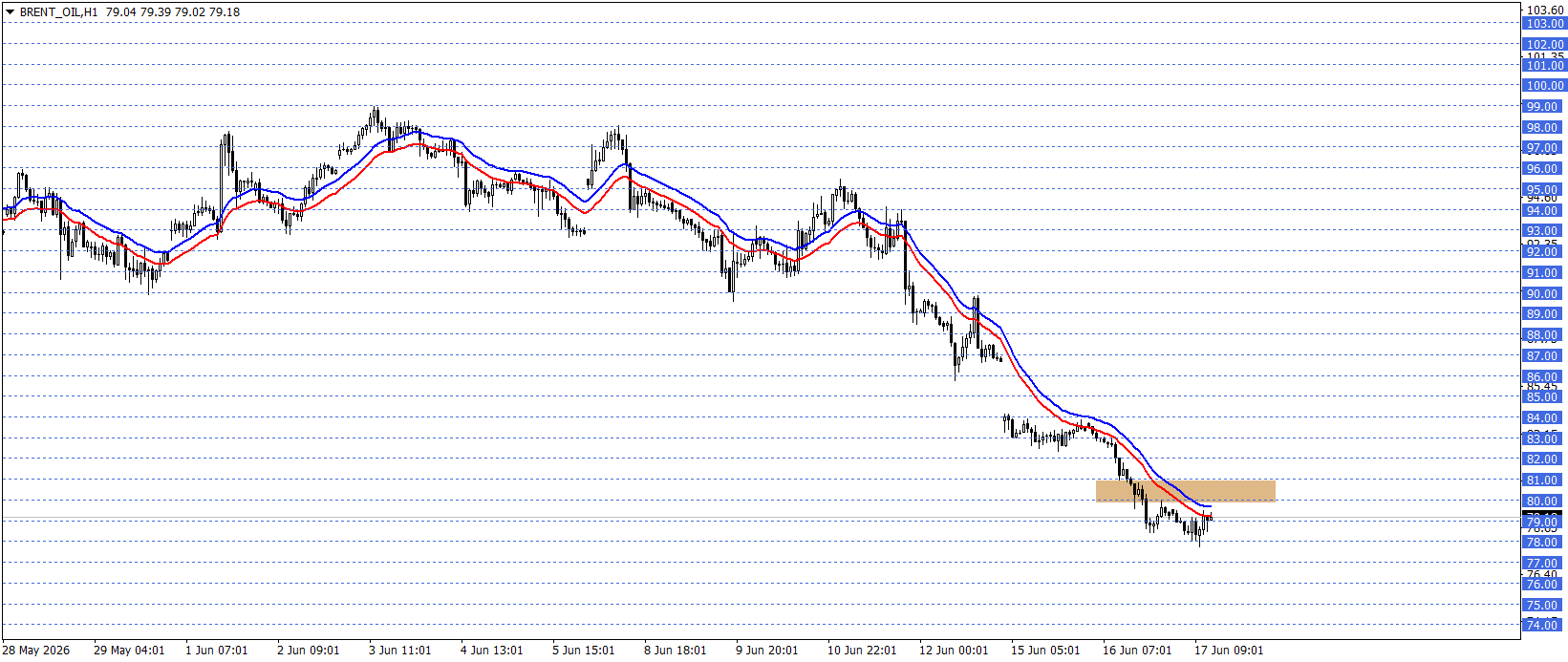
Task: Click the 16 Jun 07:01 time label
Action: [x=1138, y=651]
